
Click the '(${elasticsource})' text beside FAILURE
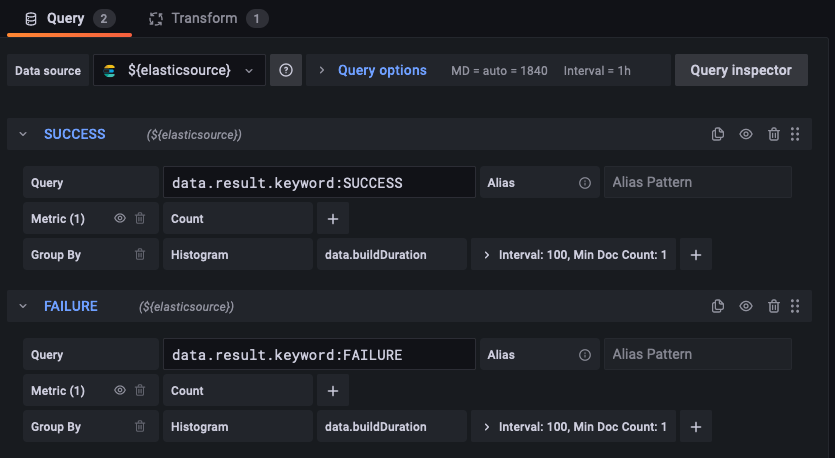(x=186, y=307)
